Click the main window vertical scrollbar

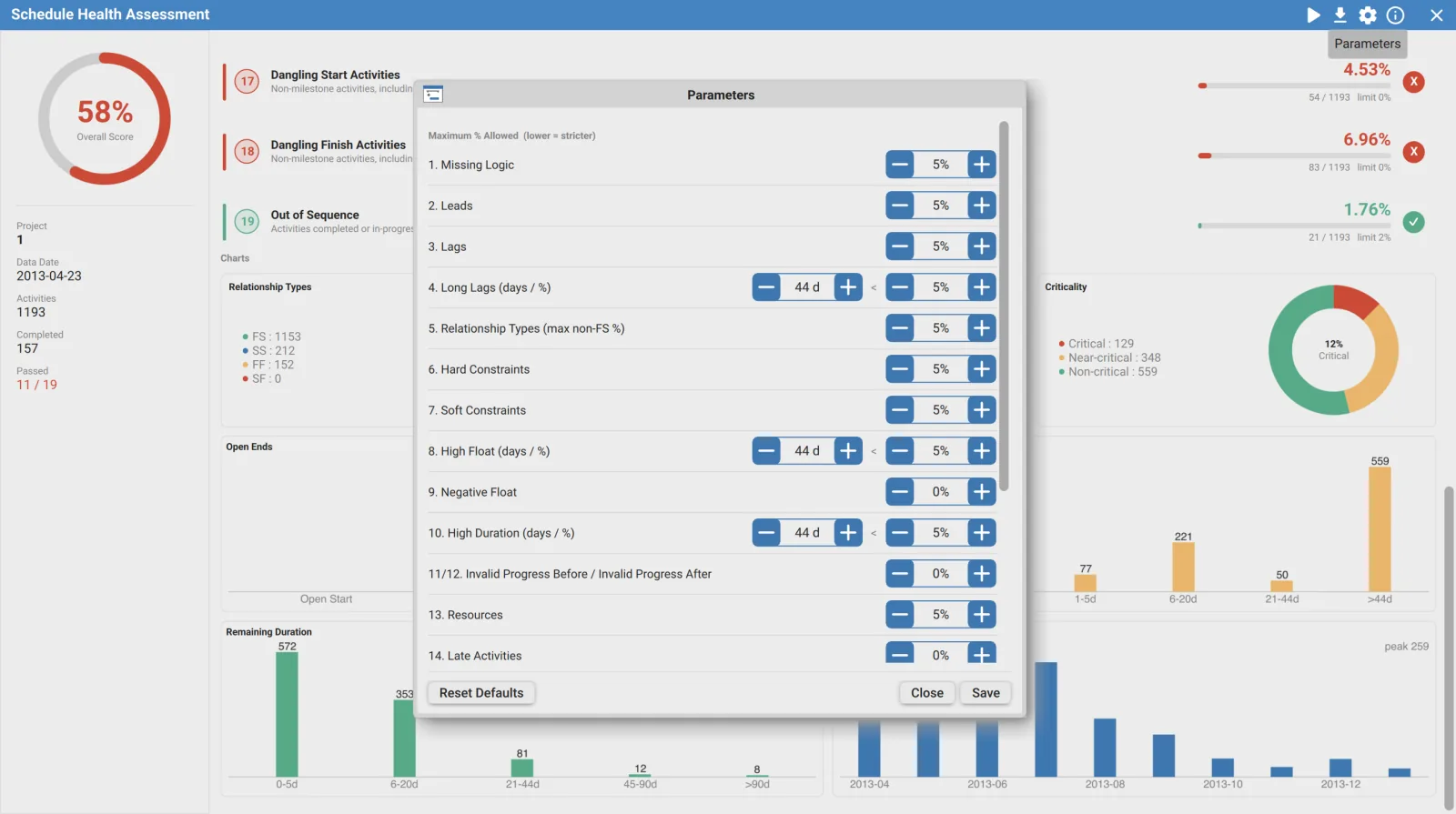(1449, 648)
